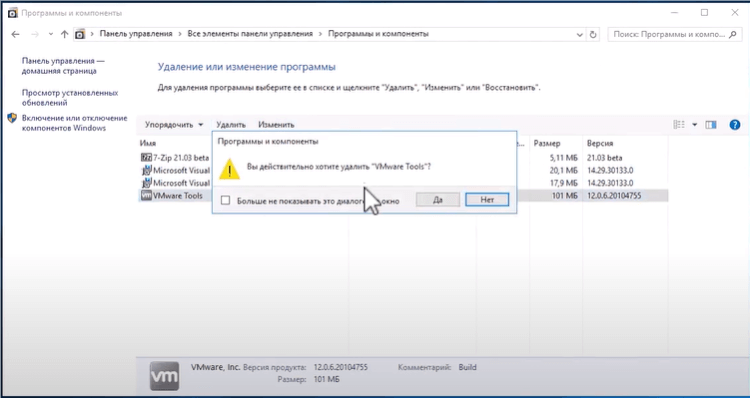
Task: Click the 'Программы и компоненты' breadcrumb
Action: point(378,34)
